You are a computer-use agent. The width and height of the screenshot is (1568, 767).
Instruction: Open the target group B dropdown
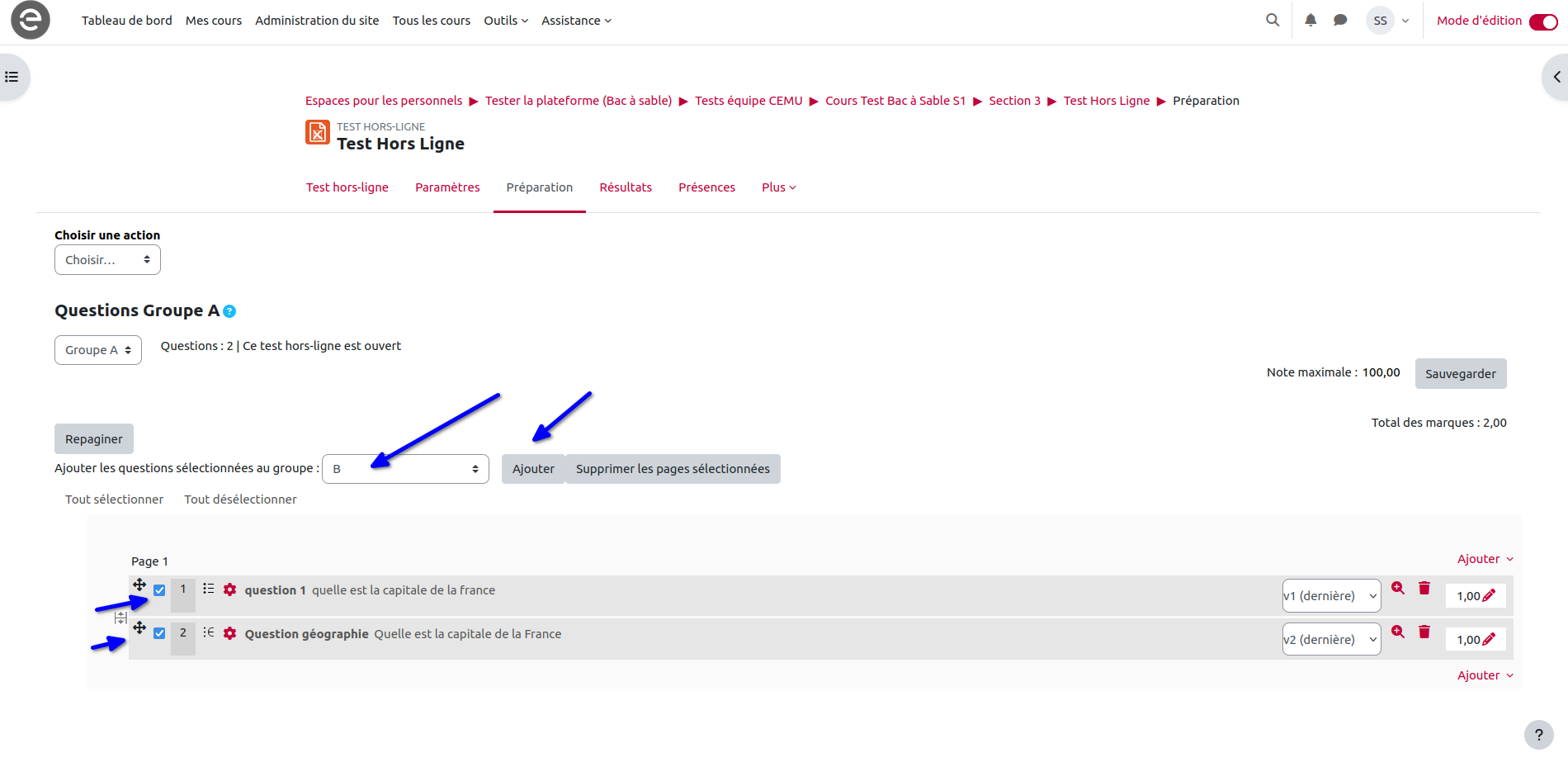point(405,469)
